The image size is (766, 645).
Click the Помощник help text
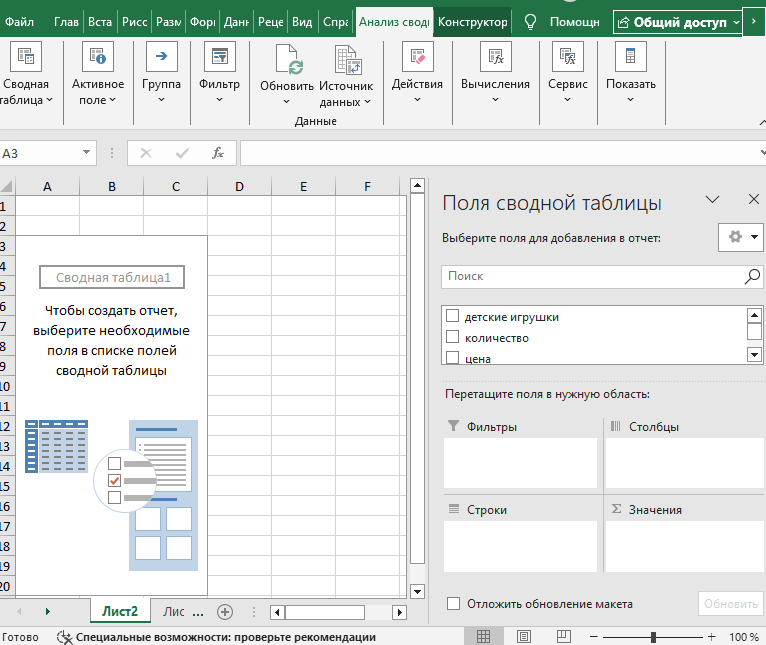(574, 22)
